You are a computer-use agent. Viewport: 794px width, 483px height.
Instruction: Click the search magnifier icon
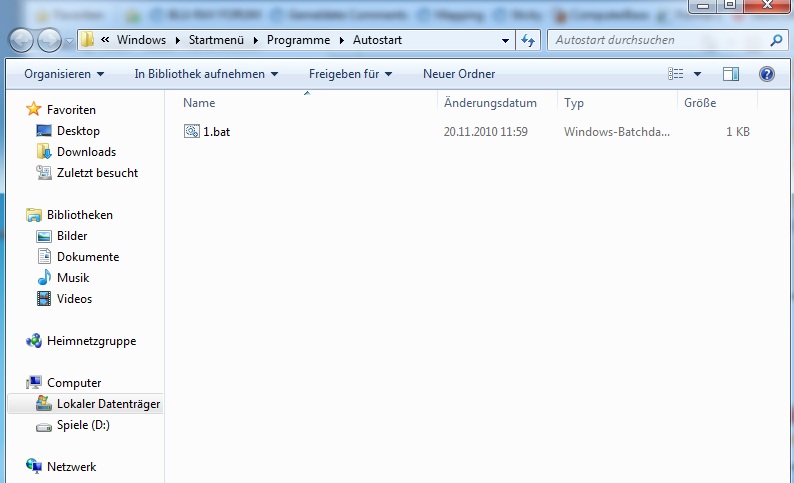[x=776, y=41]
